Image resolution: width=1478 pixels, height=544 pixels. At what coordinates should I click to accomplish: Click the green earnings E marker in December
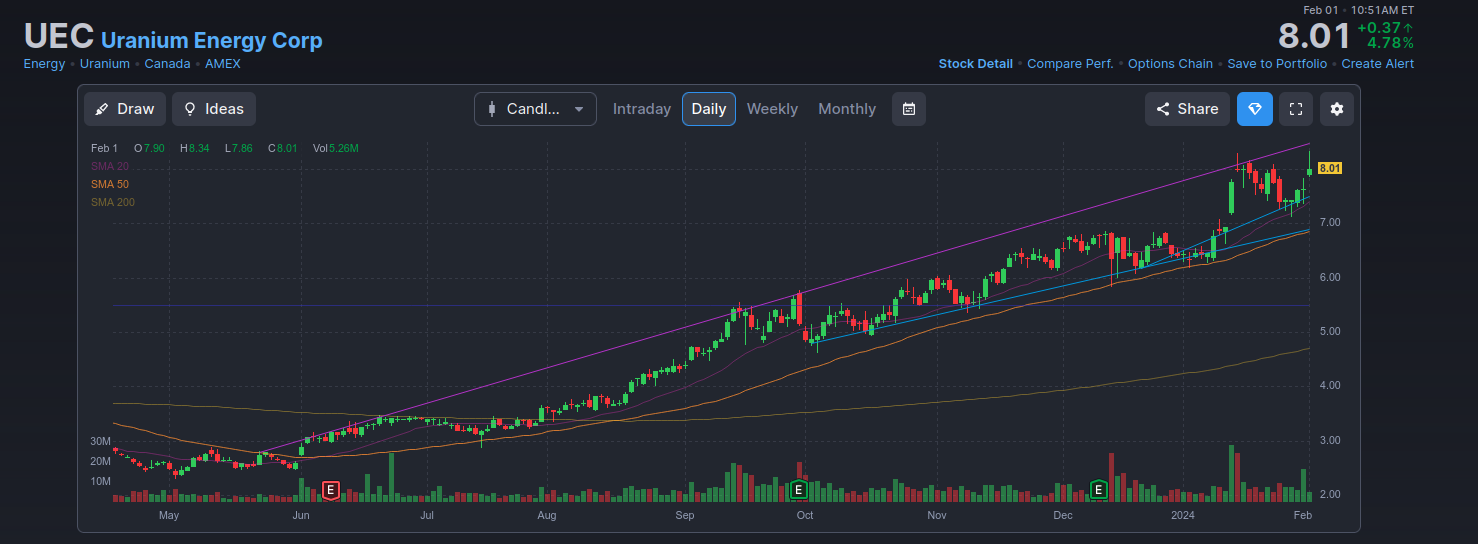(1098, 490)
